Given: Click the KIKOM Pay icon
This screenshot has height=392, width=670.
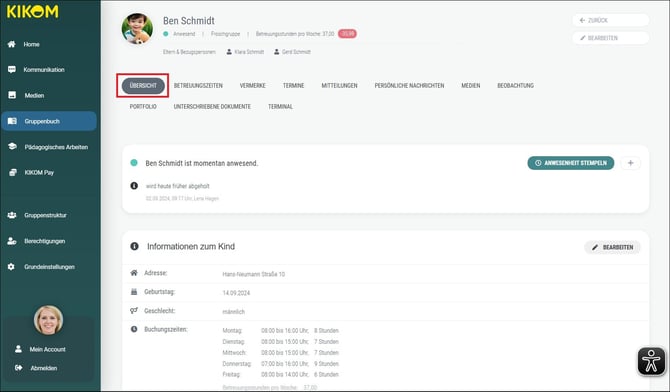Looking at the screenshot, I should (12, 173).
